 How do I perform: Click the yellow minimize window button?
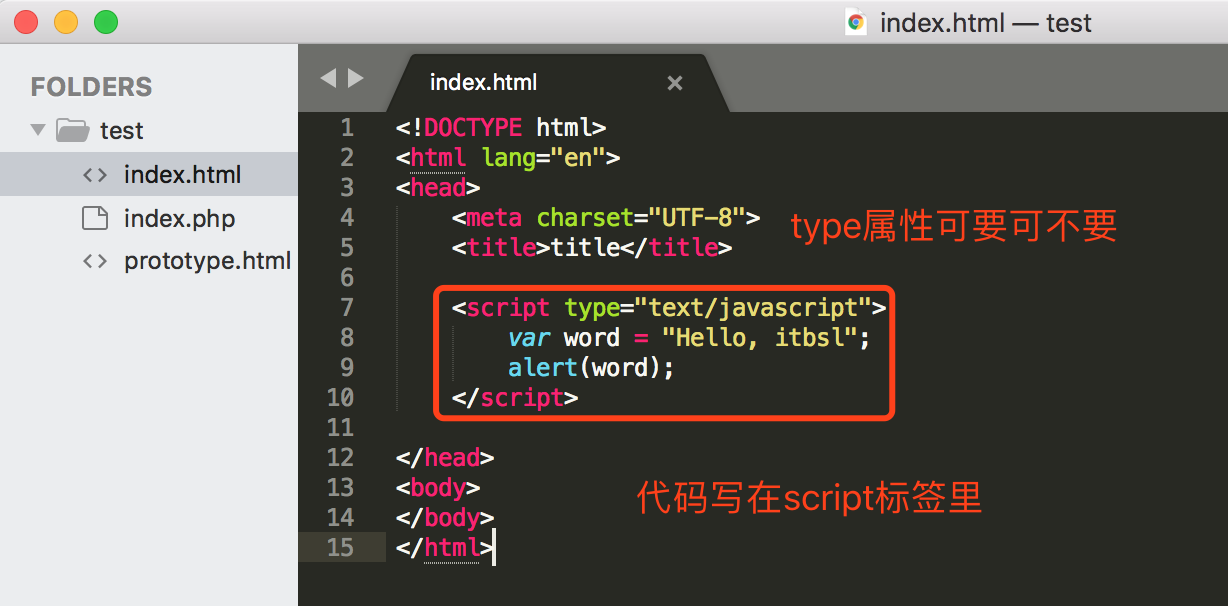click(66, 22)
